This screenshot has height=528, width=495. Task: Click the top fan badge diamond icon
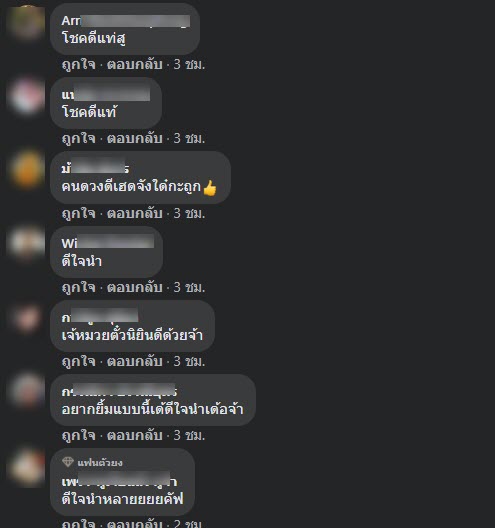[x=68, y=462]
